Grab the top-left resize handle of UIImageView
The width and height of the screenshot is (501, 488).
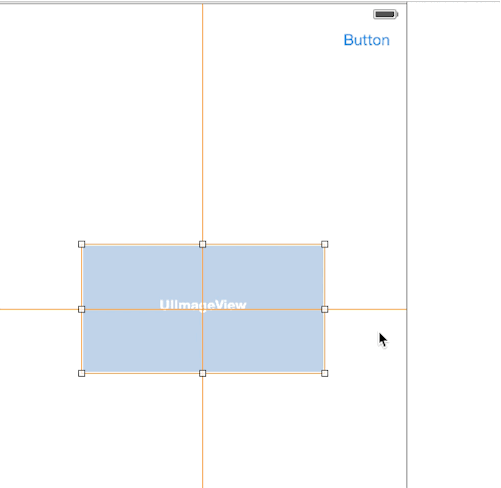pos(82,244)
